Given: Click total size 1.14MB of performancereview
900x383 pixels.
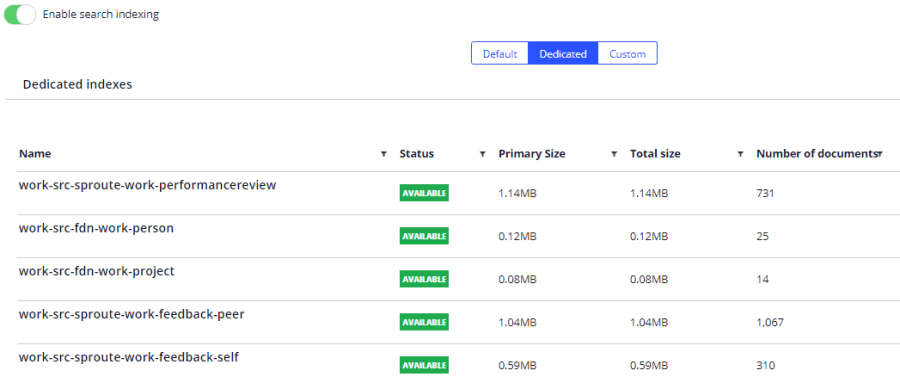Looking at the screenshot, I should [649, 194].
